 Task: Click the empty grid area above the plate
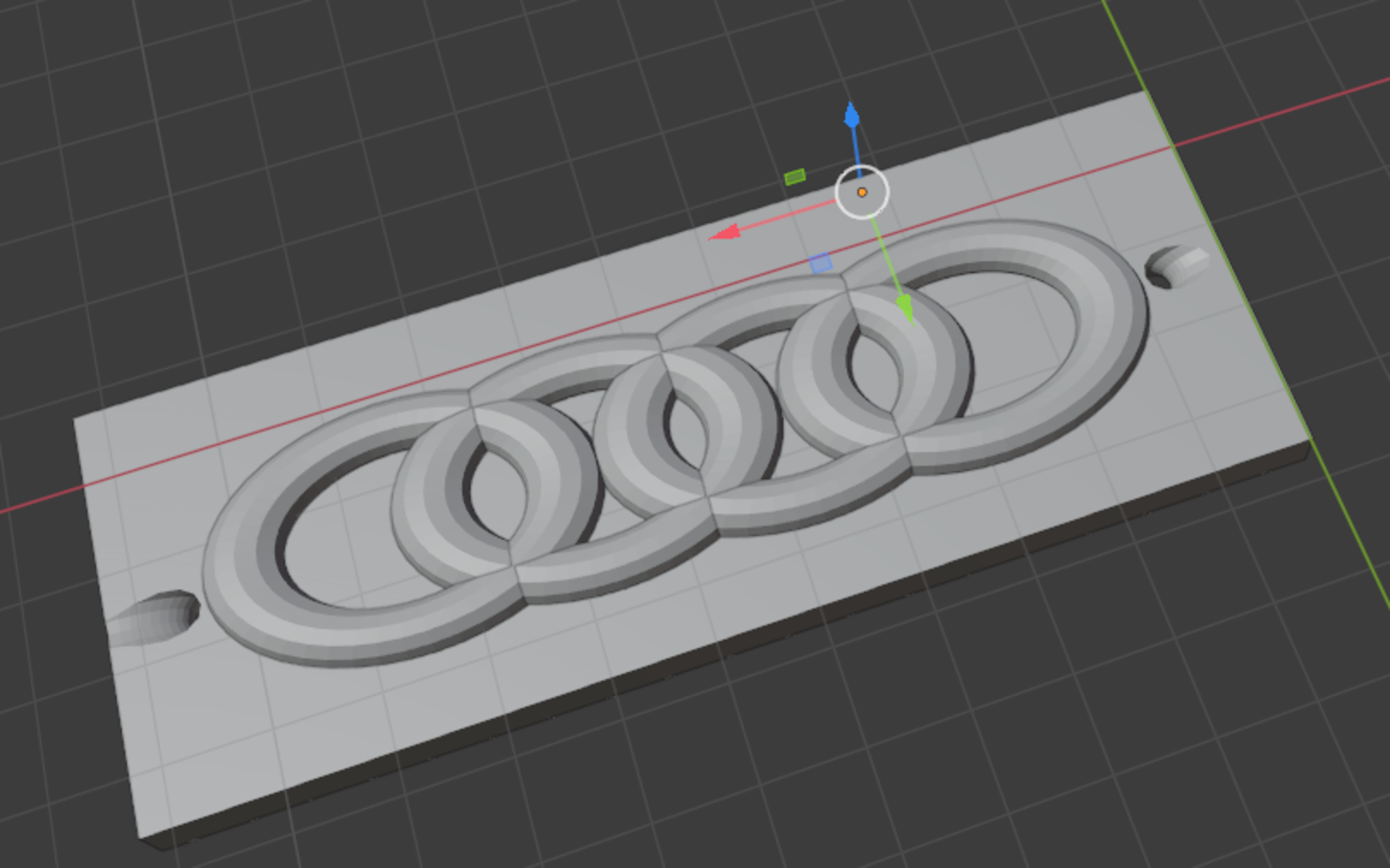click(424, 127)
